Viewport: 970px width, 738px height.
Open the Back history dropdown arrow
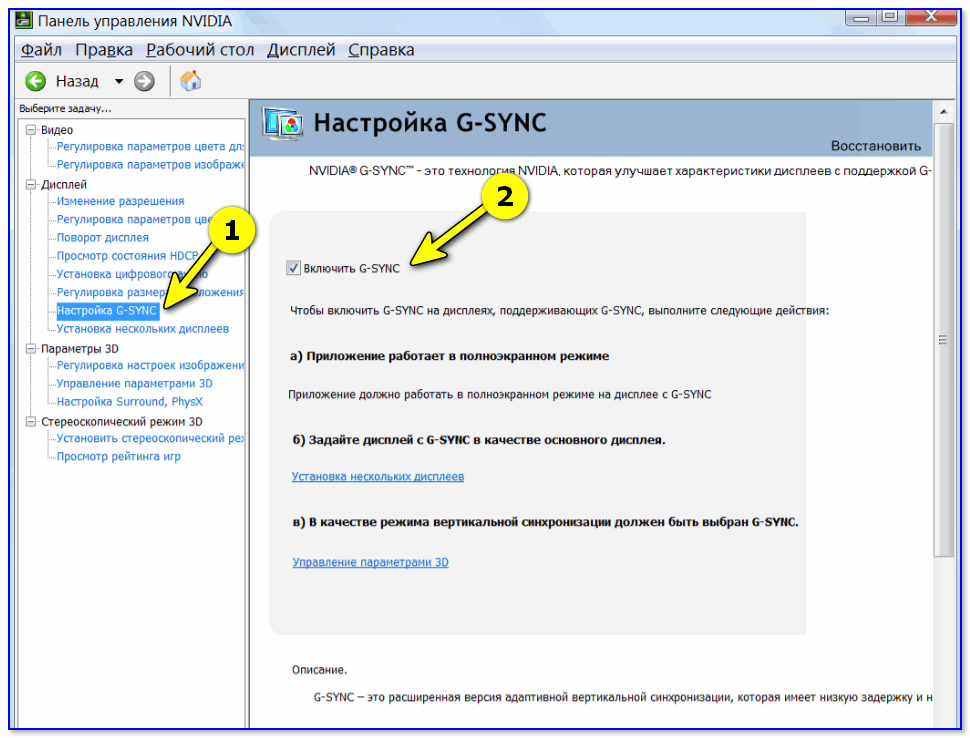click(119, 81)
